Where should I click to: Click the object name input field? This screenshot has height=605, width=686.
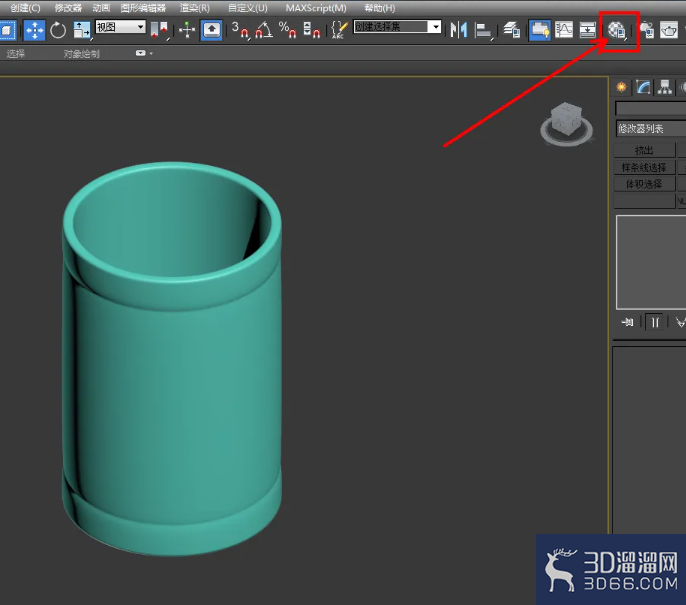pyautogui.click(x=651, y=108)
